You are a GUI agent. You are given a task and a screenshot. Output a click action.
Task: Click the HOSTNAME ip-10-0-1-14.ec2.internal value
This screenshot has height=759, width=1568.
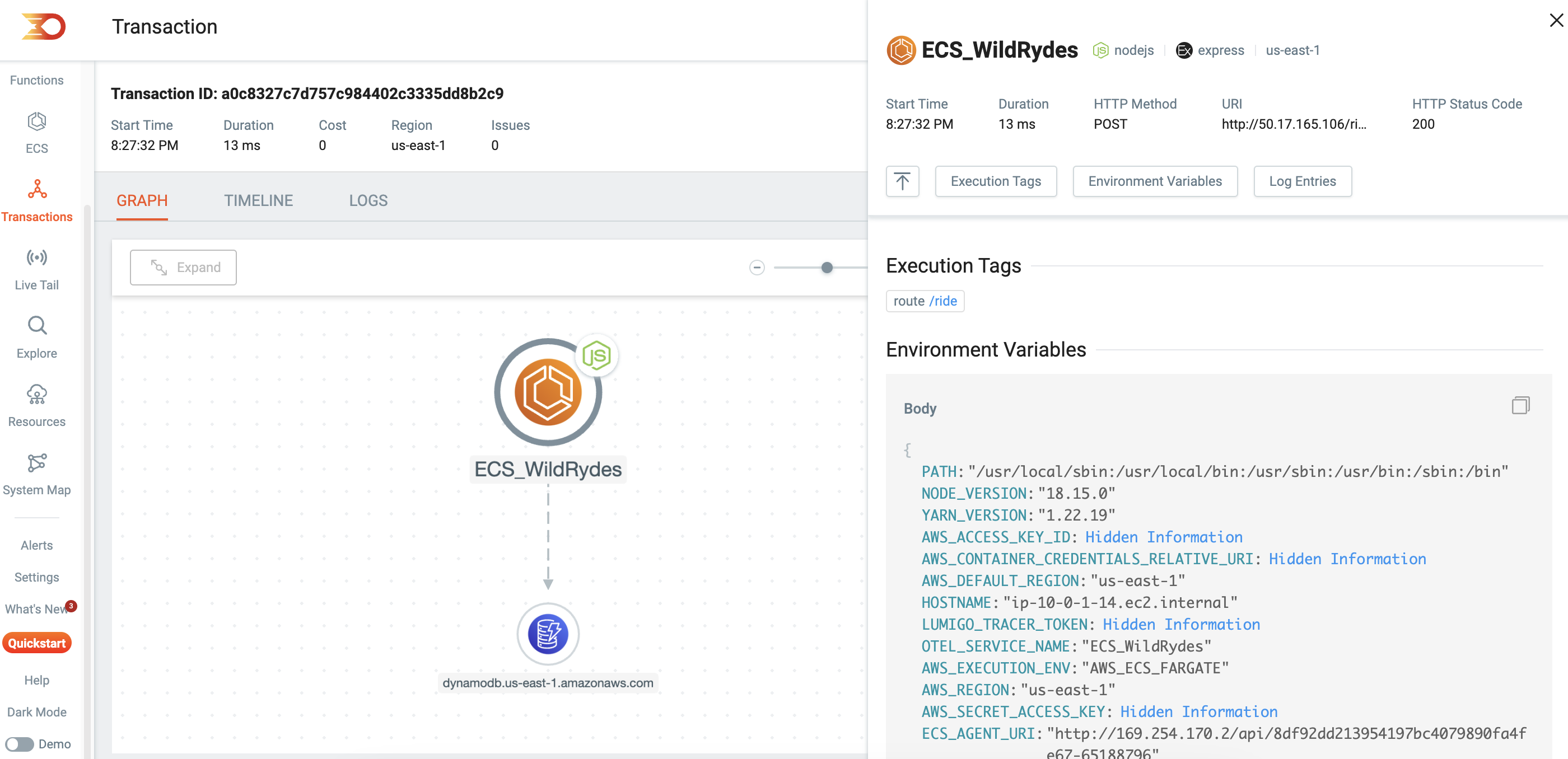coord(1120,603)
